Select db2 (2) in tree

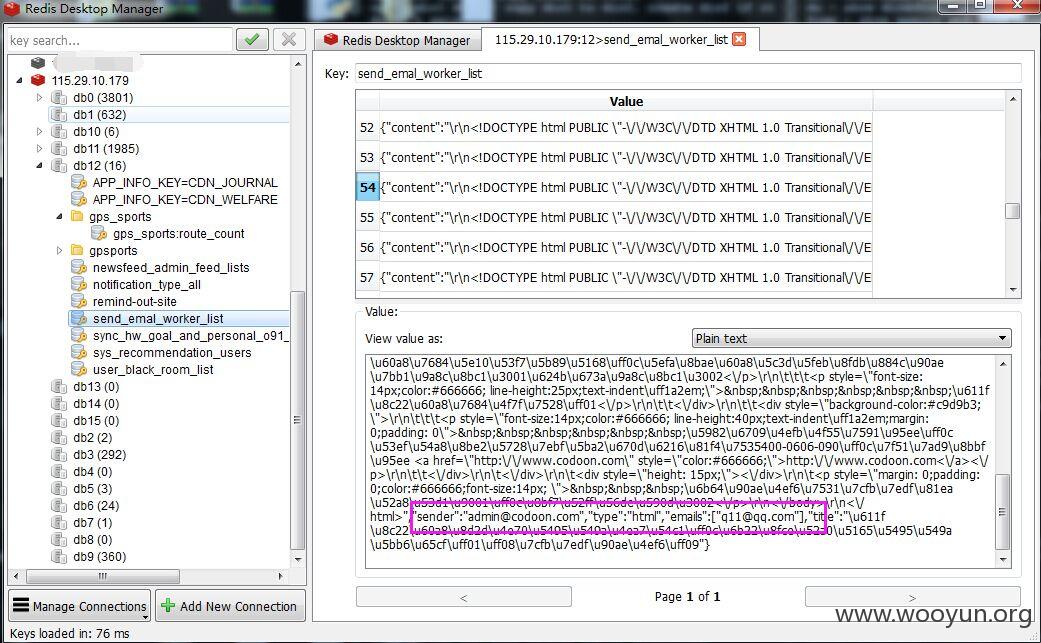point(92,437)
